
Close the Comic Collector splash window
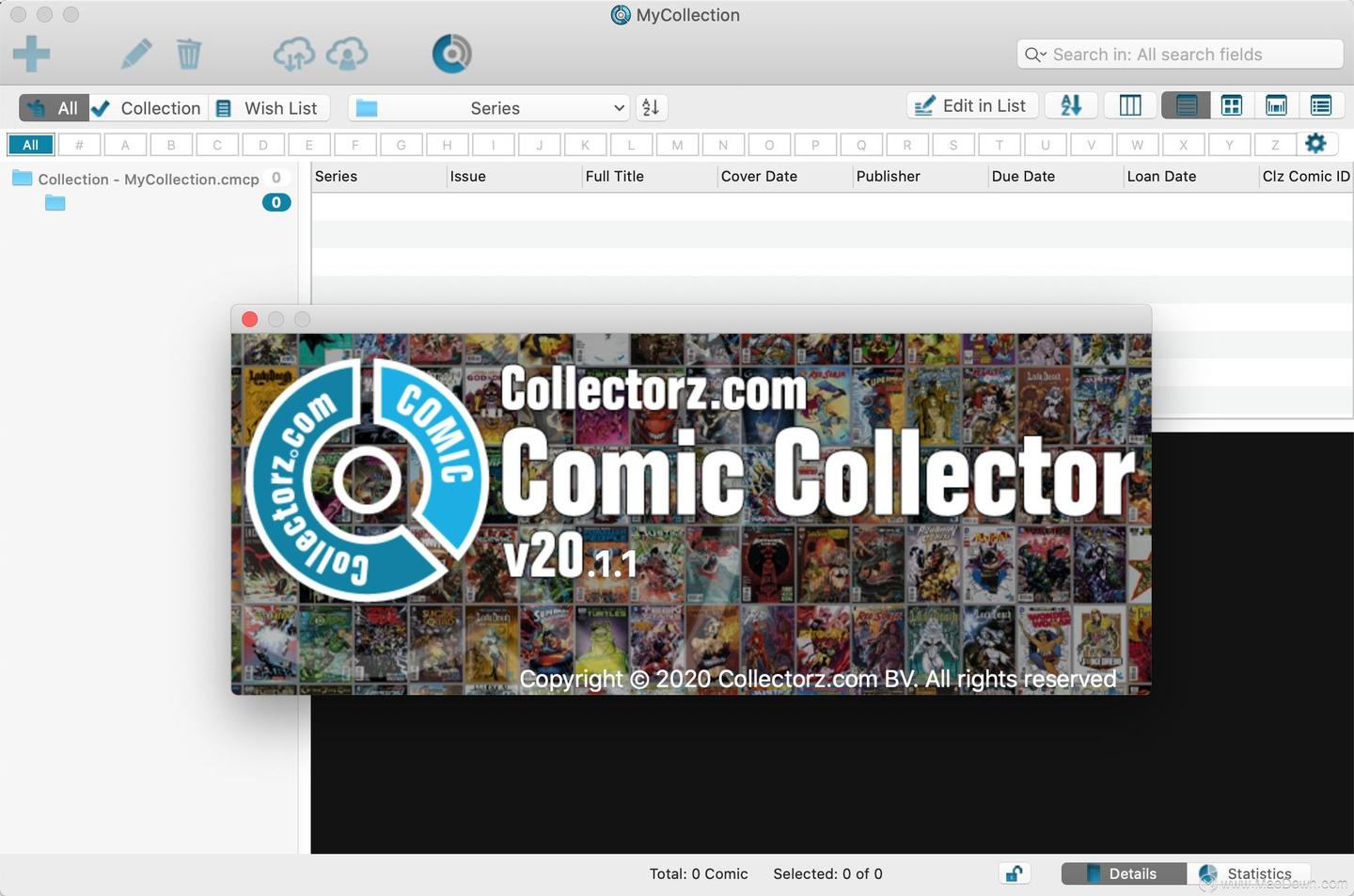pyautogui.click(x=249, y=320)
